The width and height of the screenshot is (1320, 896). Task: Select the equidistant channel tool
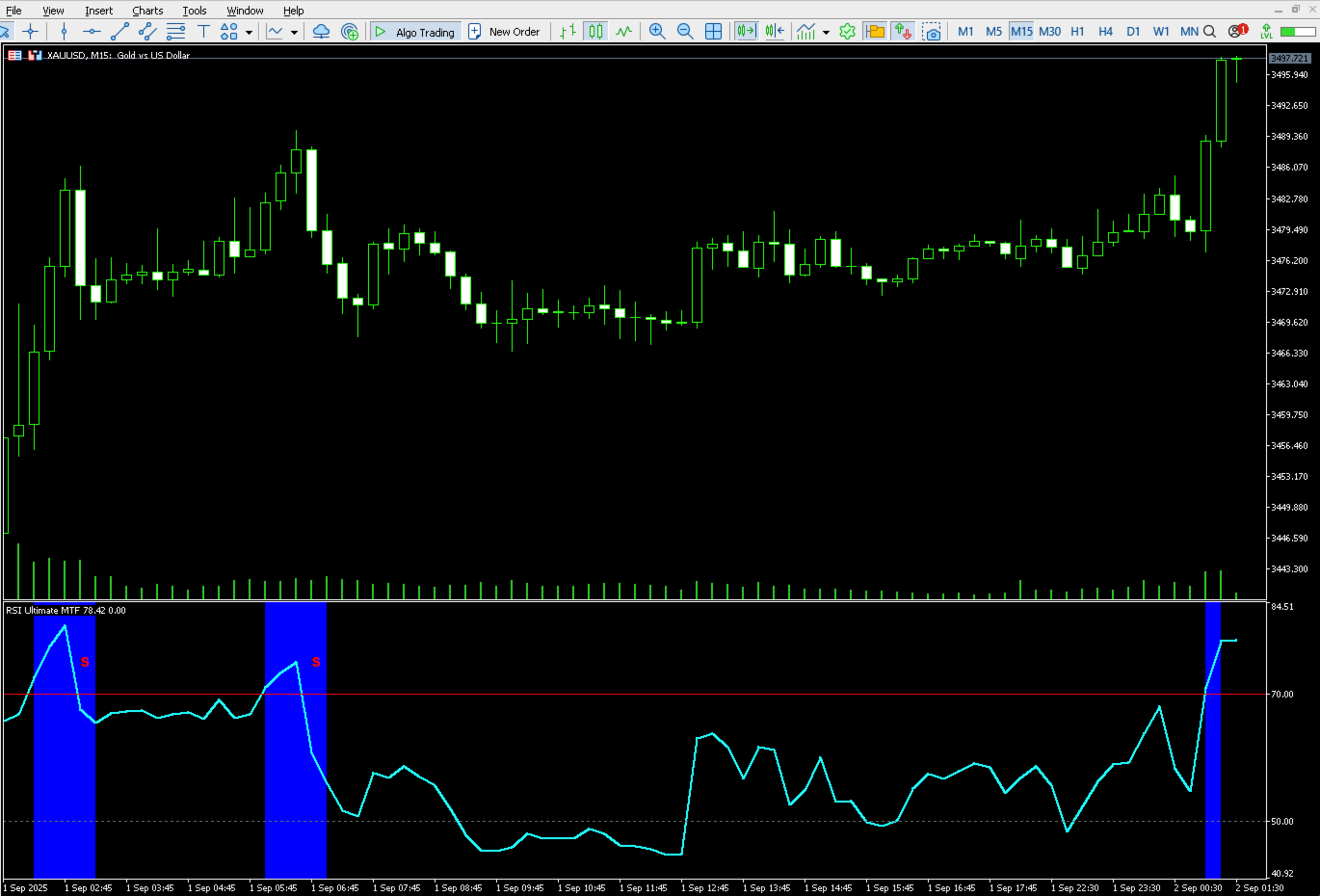click(x=147, y=32)
